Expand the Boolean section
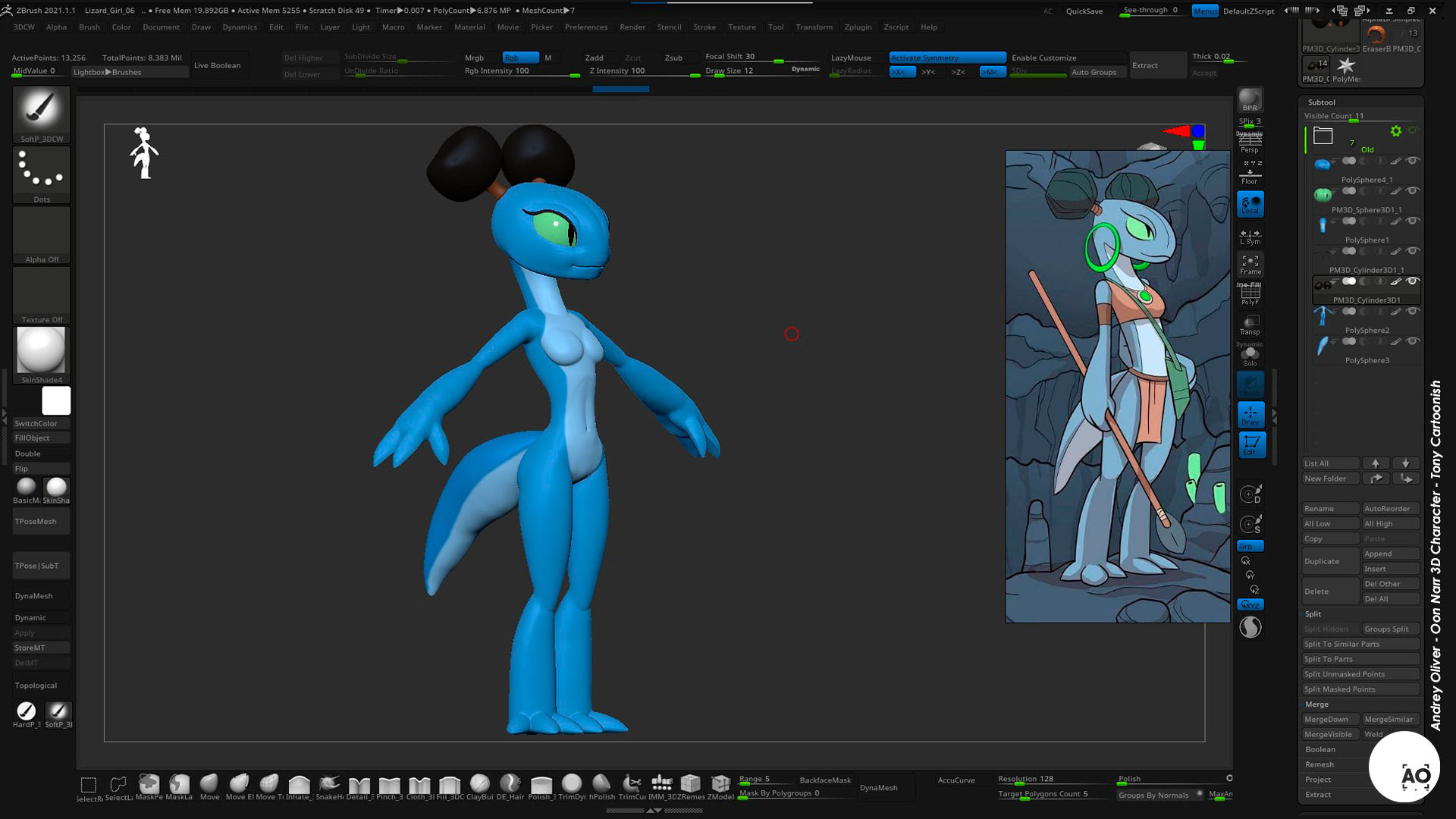The image size is (1456, 819). tap(1320, 749)
